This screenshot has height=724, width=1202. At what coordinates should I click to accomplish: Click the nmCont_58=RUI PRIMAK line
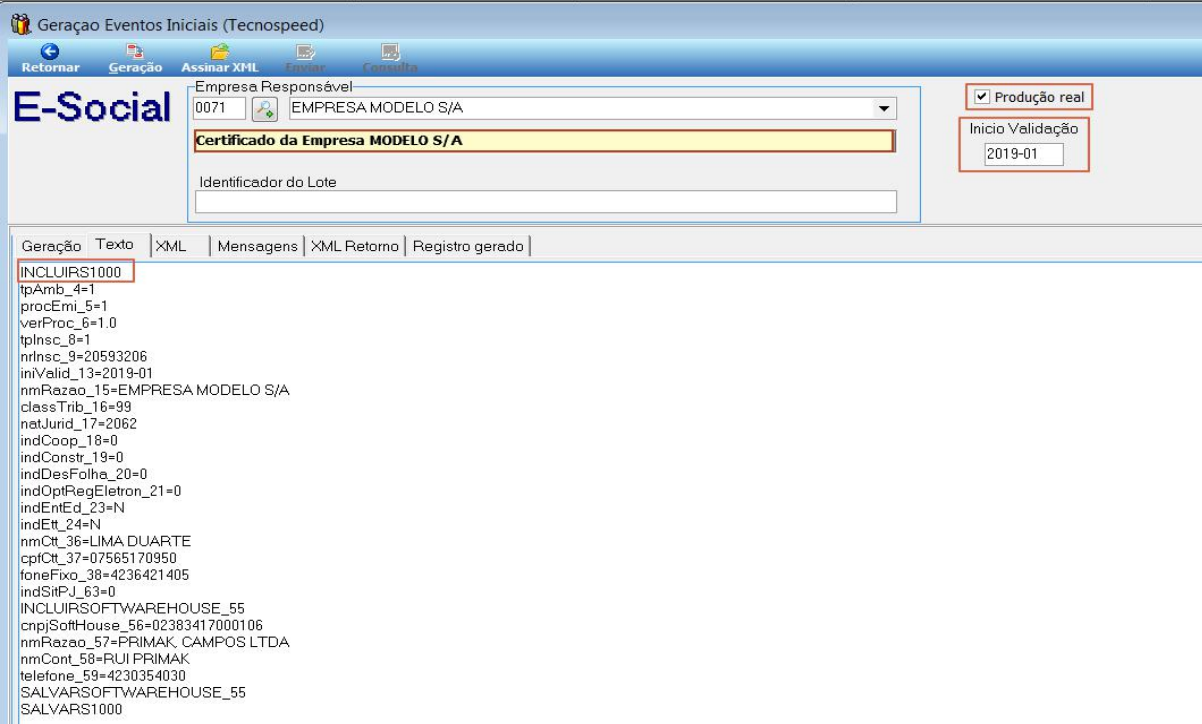coord(104,659)
